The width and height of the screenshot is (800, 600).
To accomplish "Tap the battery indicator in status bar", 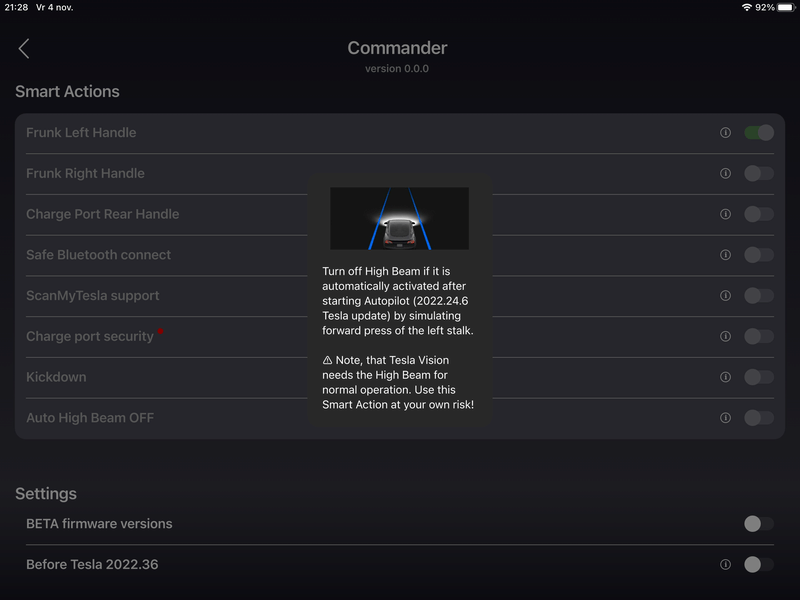I will [784, 7].
